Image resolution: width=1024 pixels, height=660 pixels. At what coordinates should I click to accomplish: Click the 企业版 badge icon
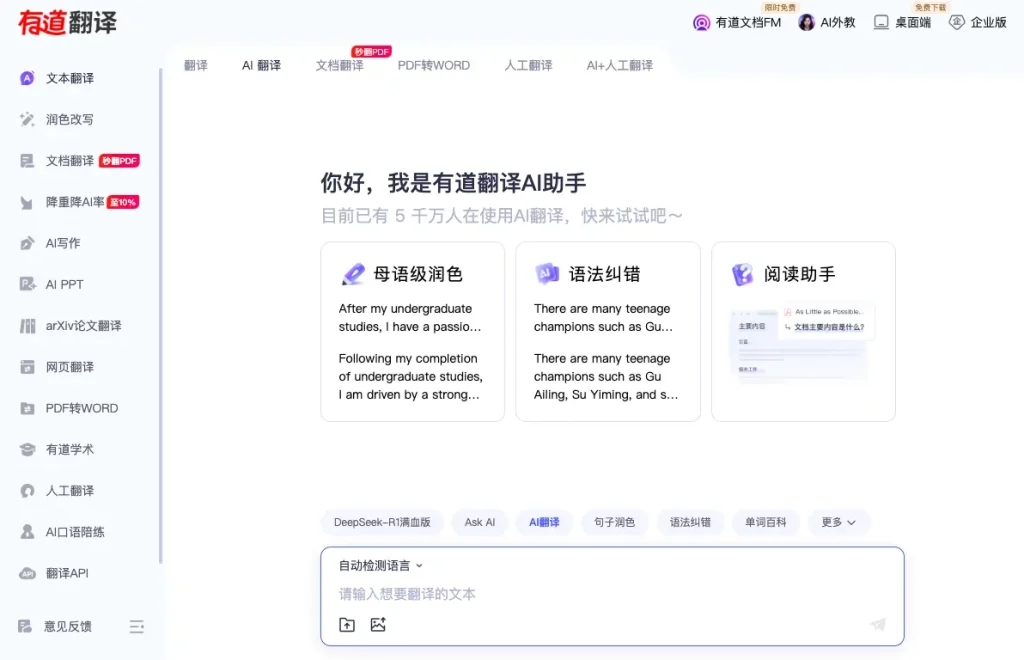tap(956, 23)
